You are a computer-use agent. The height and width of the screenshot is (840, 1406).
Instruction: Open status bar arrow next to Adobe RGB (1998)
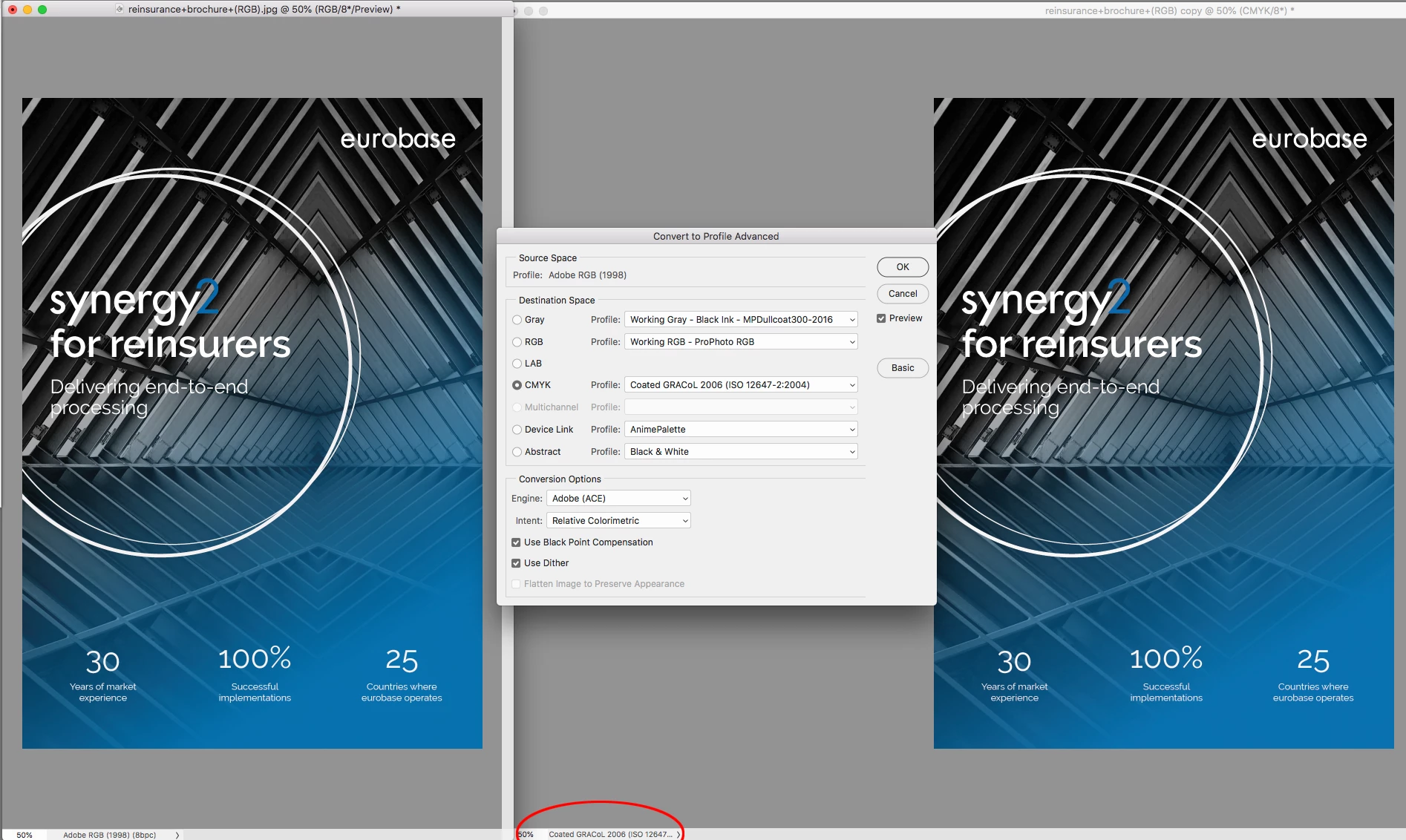point(177,835)
